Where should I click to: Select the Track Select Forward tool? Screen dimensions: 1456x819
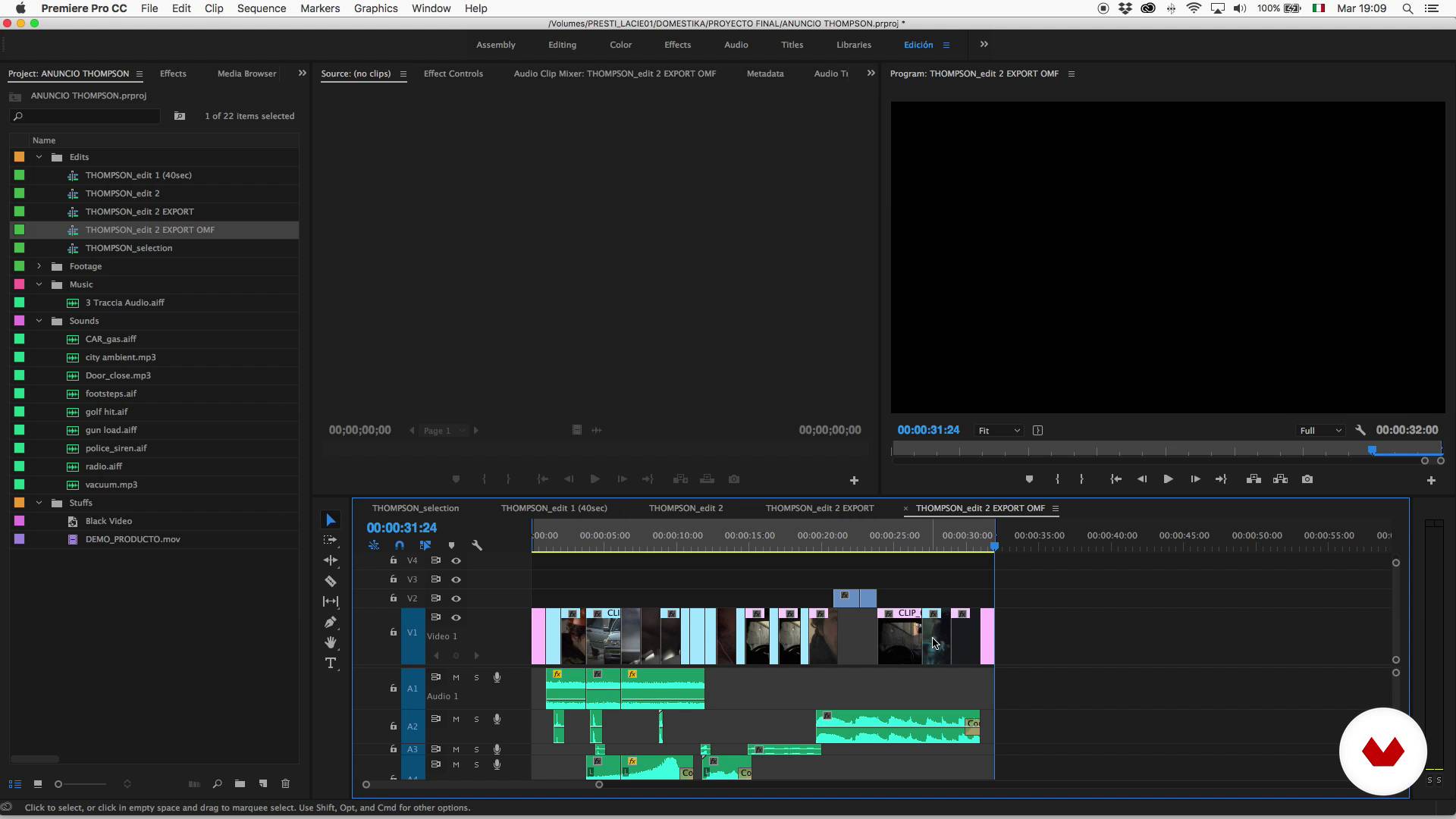331,541
